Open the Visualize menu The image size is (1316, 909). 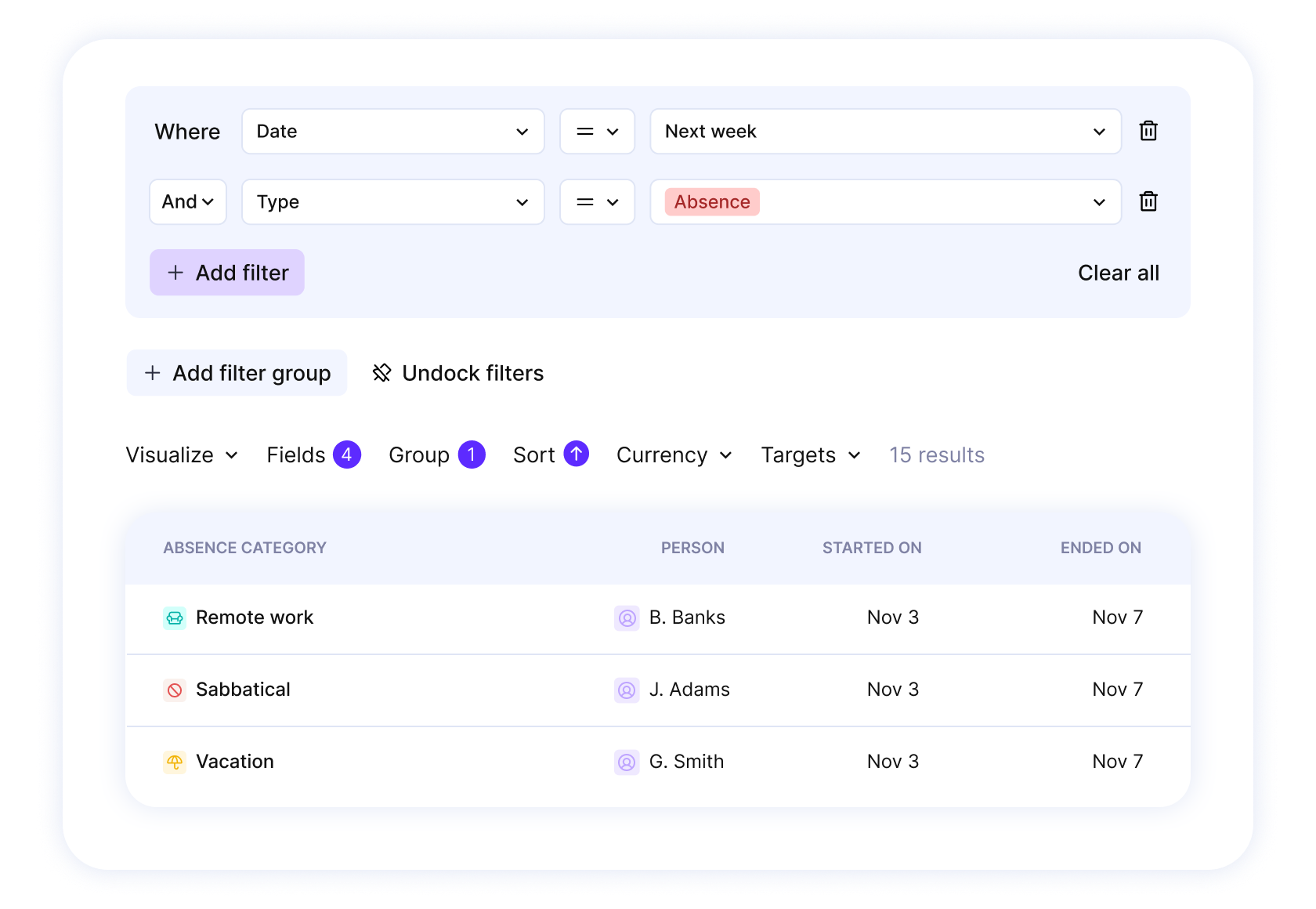point(181,454)
